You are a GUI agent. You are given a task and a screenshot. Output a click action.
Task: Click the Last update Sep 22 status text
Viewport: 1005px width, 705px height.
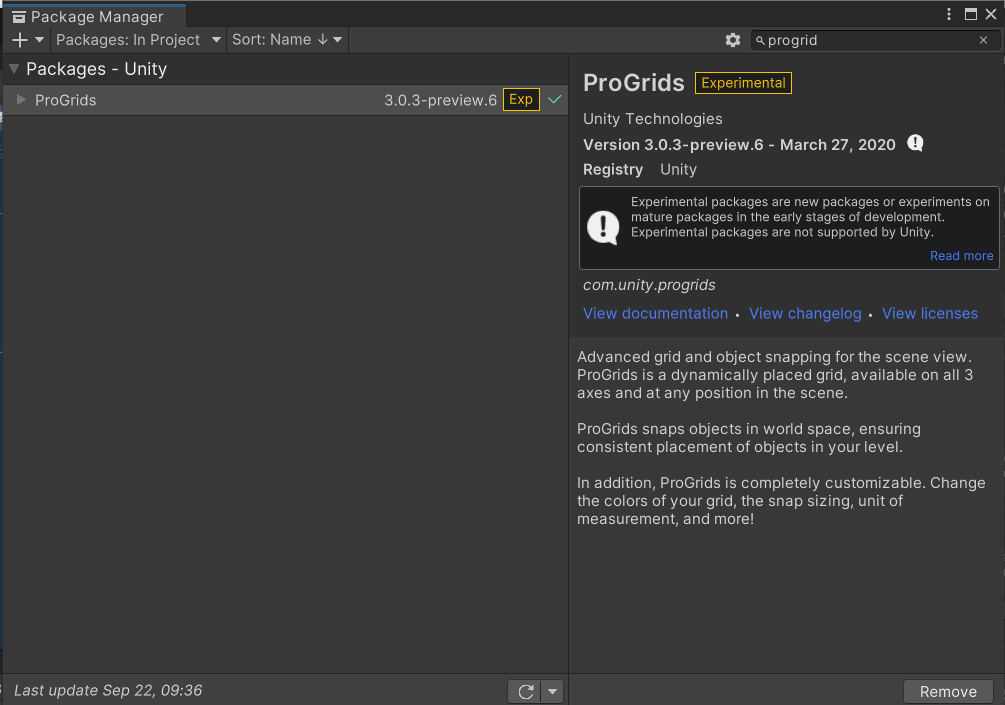(x=108, y=690)
